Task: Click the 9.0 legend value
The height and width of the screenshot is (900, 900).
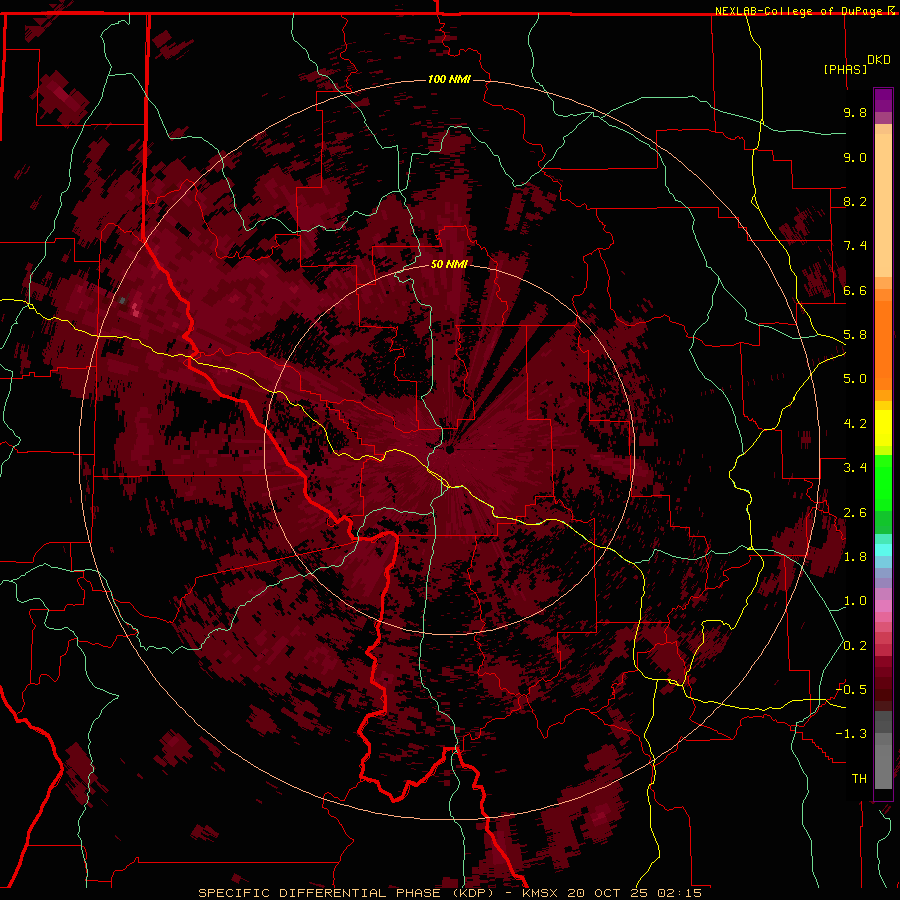Action: [x=855, y=157]
